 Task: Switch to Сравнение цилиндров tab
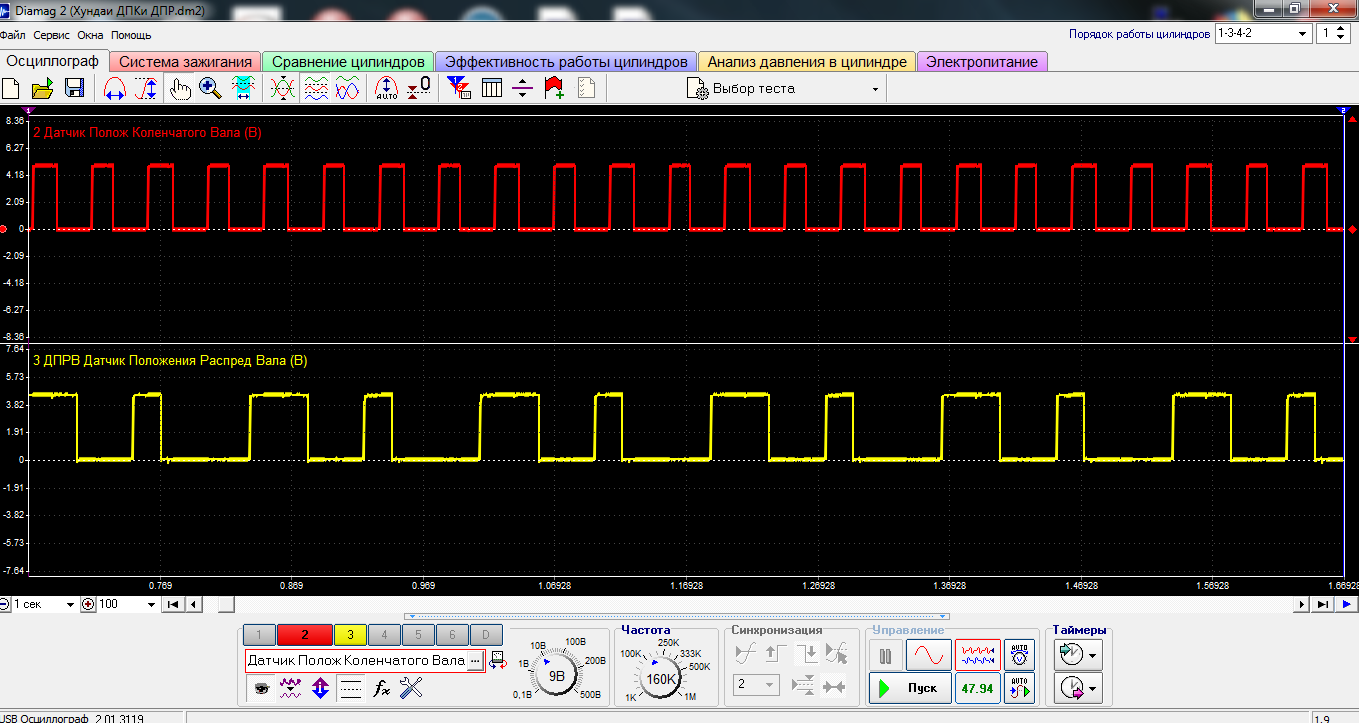[x=348, y=62]
